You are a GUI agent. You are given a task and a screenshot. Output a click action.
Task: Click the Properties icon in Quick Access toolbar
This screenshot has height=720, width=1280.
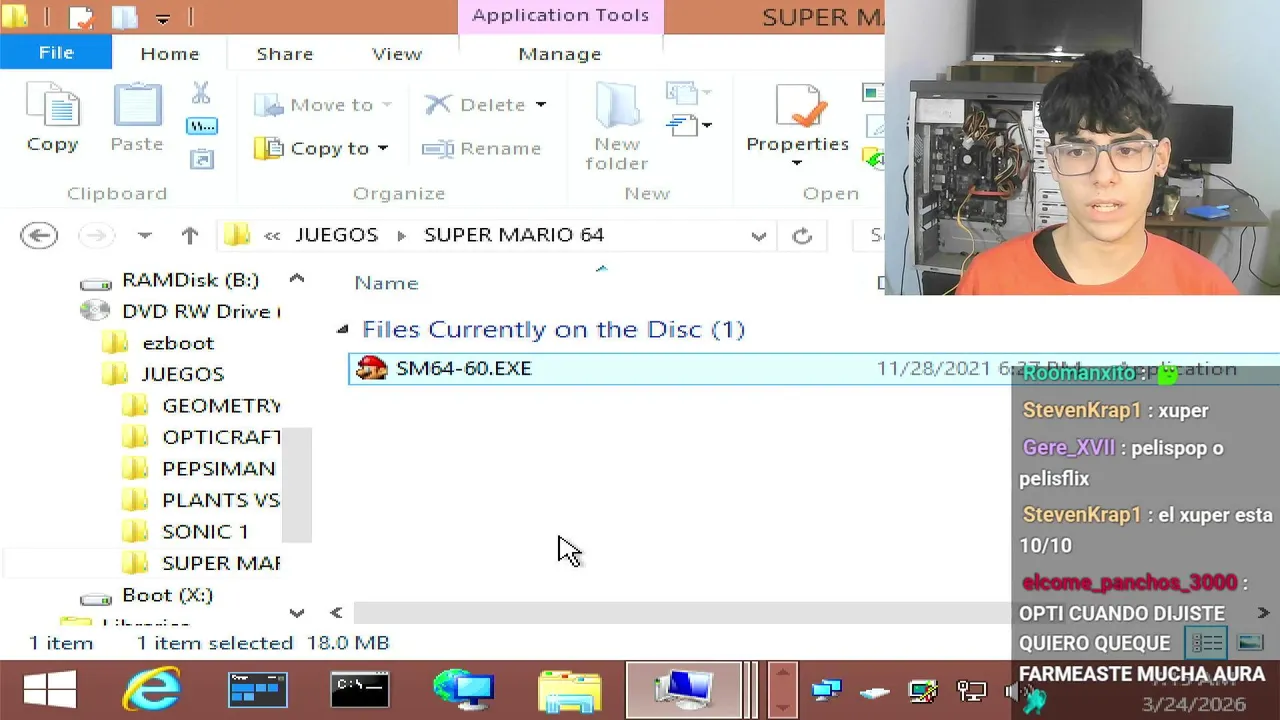pos(80,17)
